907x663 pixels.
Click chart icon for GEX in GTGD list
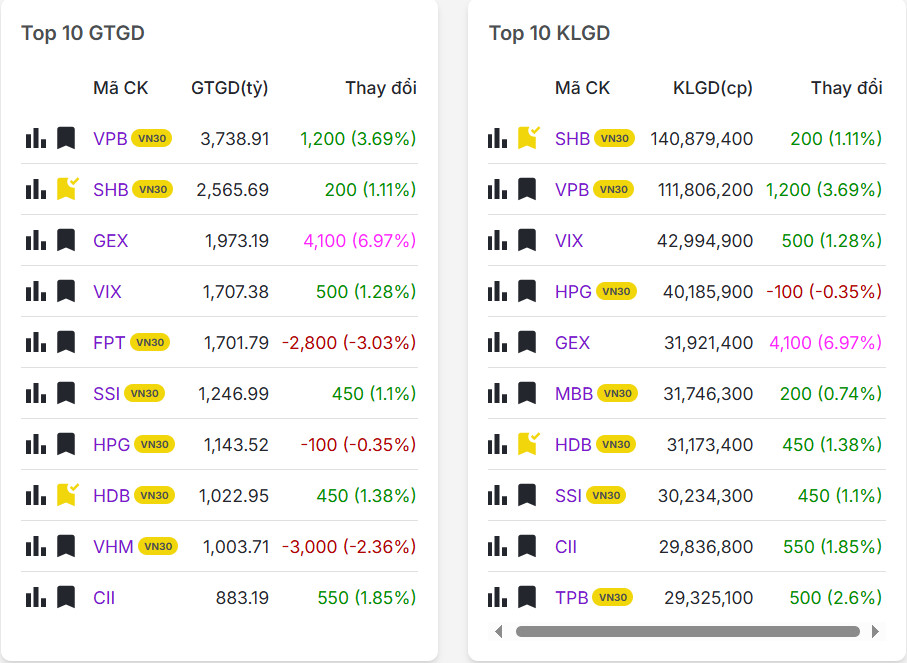(x=36, y=240)
